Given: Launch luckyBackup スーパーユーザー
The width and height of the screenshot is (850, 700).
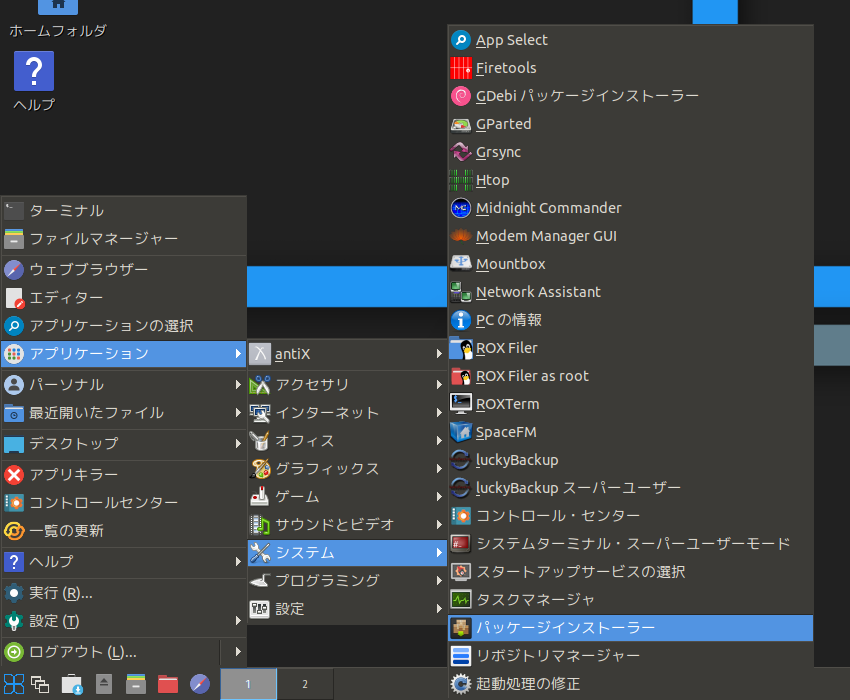Looking at the screenshot, I should [x=630, y=488].
